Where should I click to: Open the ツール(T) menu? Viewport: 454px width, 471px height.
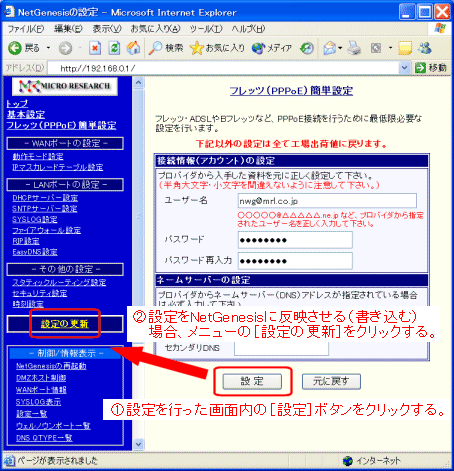point(206,29)
